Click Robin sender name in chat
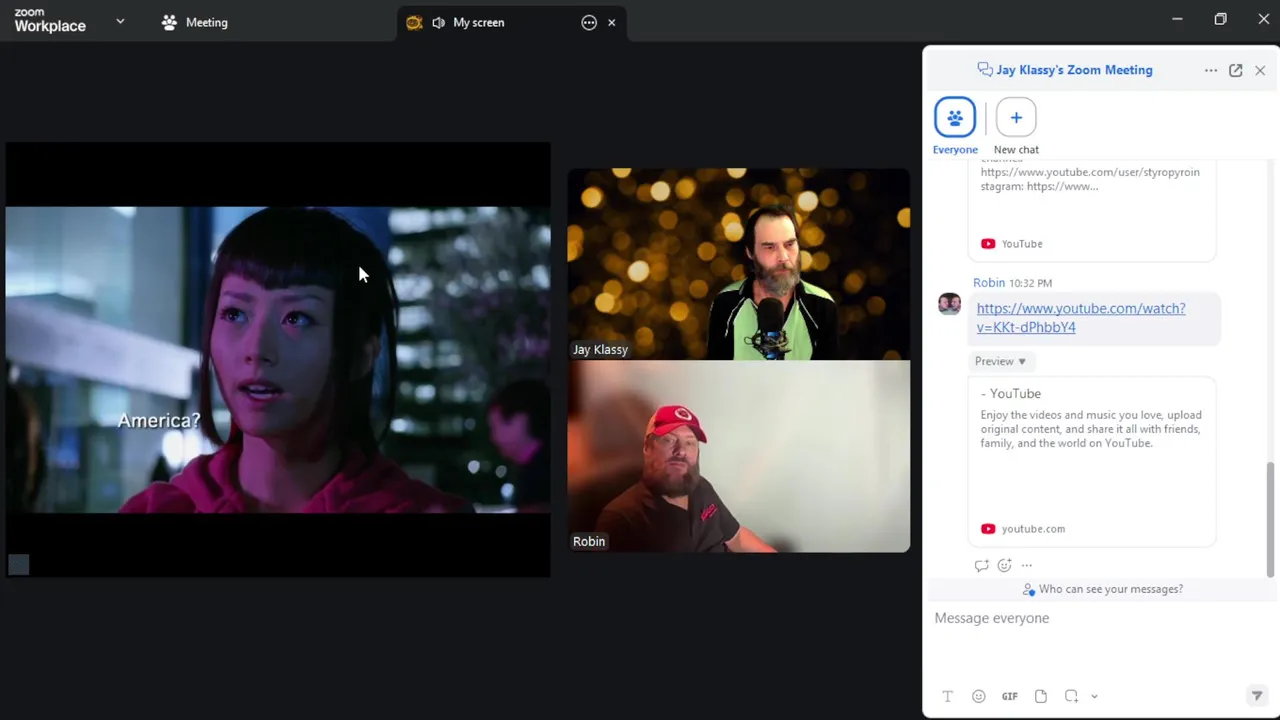1280x720 pixels. pyautogui.click(x=988, y=283)
